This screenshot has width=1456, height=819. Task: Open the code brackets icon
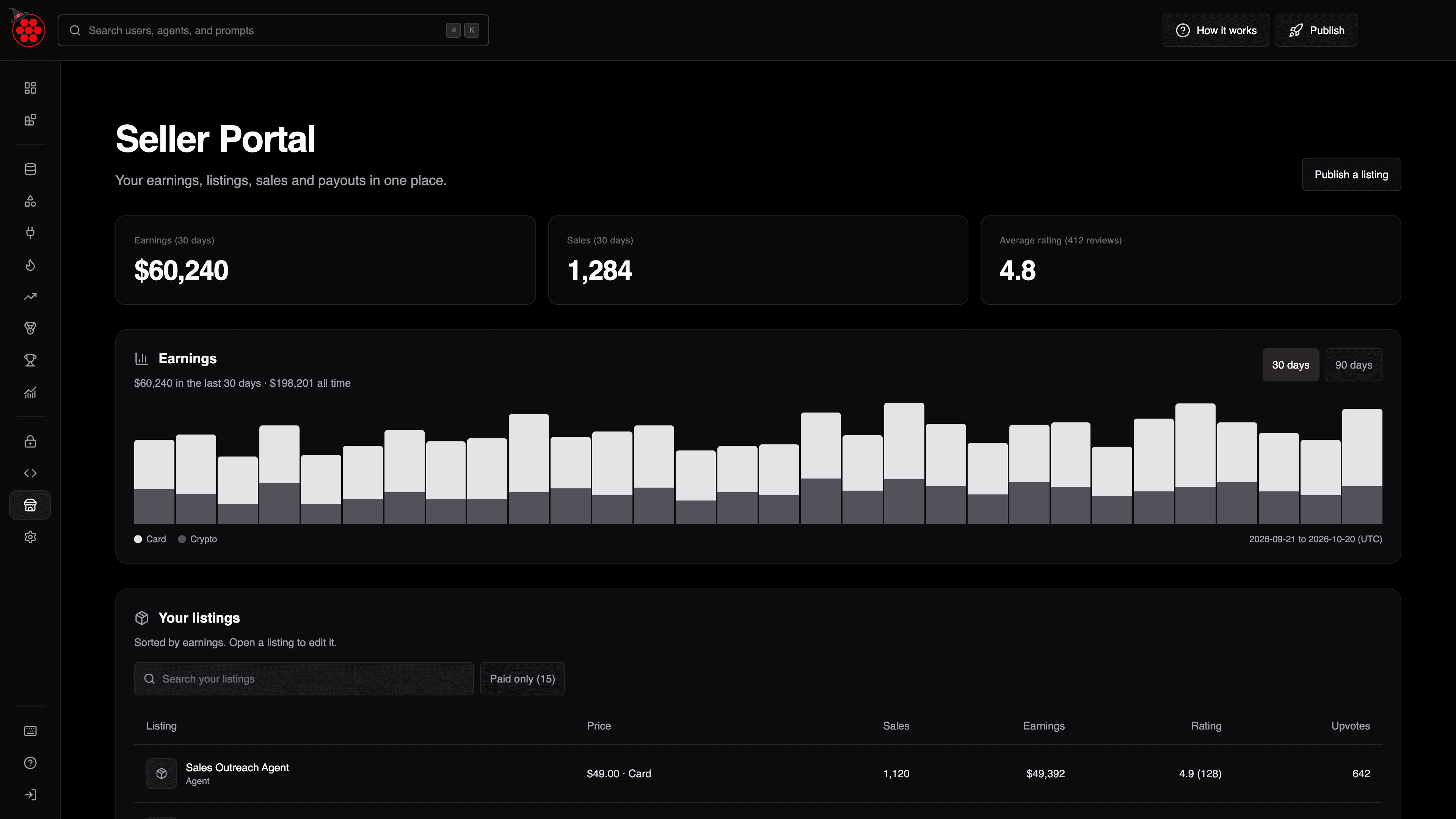click(x=30, y=473)
